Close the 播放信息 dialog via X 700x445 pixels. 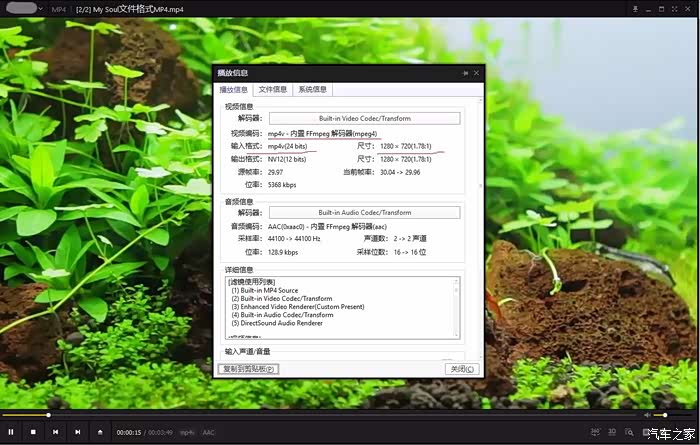tap(477, 73)
